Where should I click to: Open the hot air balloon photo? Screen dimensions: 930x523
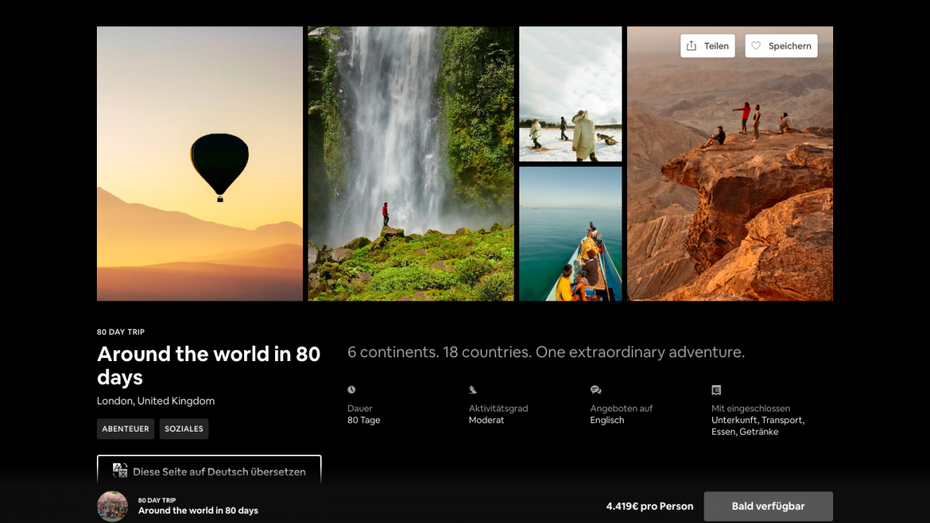pyautogui.click(x=200, y=163)
